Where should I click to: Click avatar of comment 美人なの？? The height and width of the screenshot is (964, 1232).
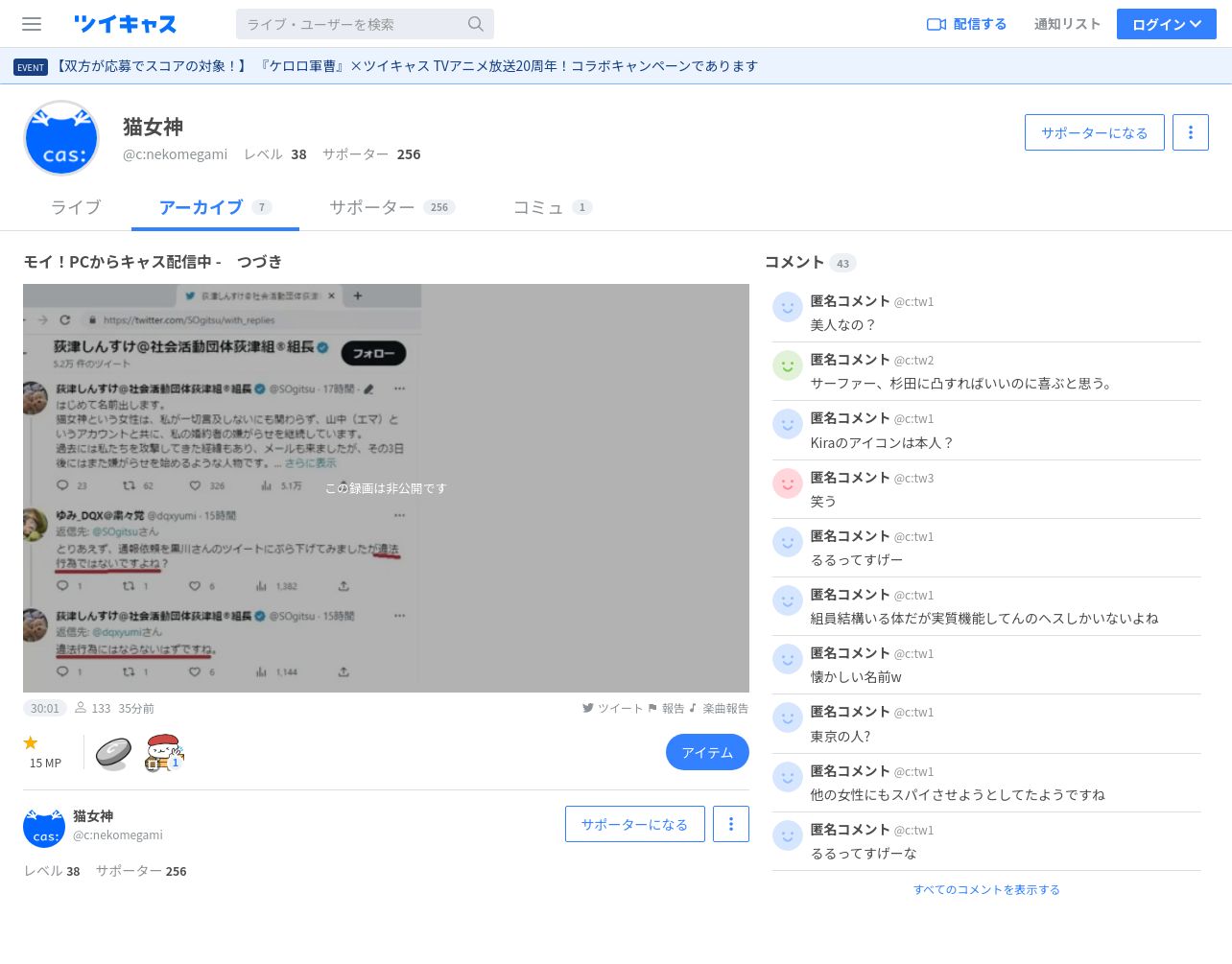click(x=788, y=307)
